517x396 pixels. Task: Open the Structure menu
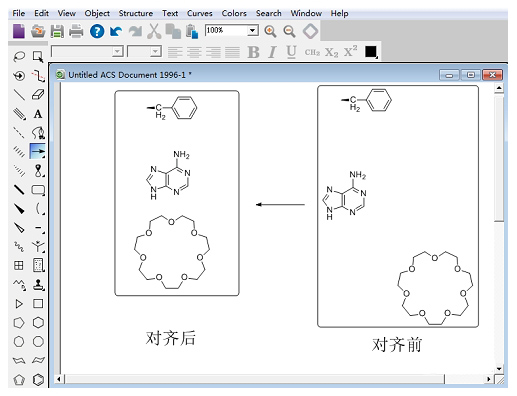136,13
